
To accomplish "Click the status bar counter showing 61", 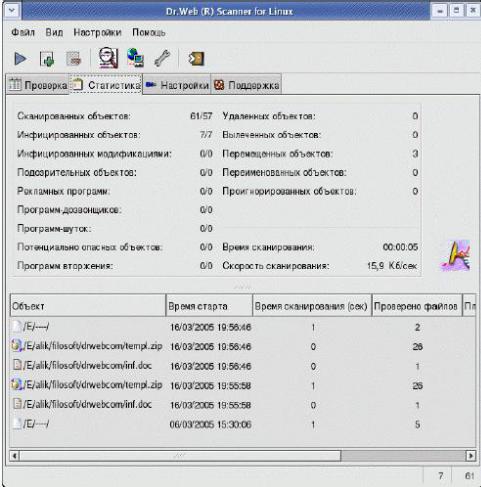I will tap(469, 475).
